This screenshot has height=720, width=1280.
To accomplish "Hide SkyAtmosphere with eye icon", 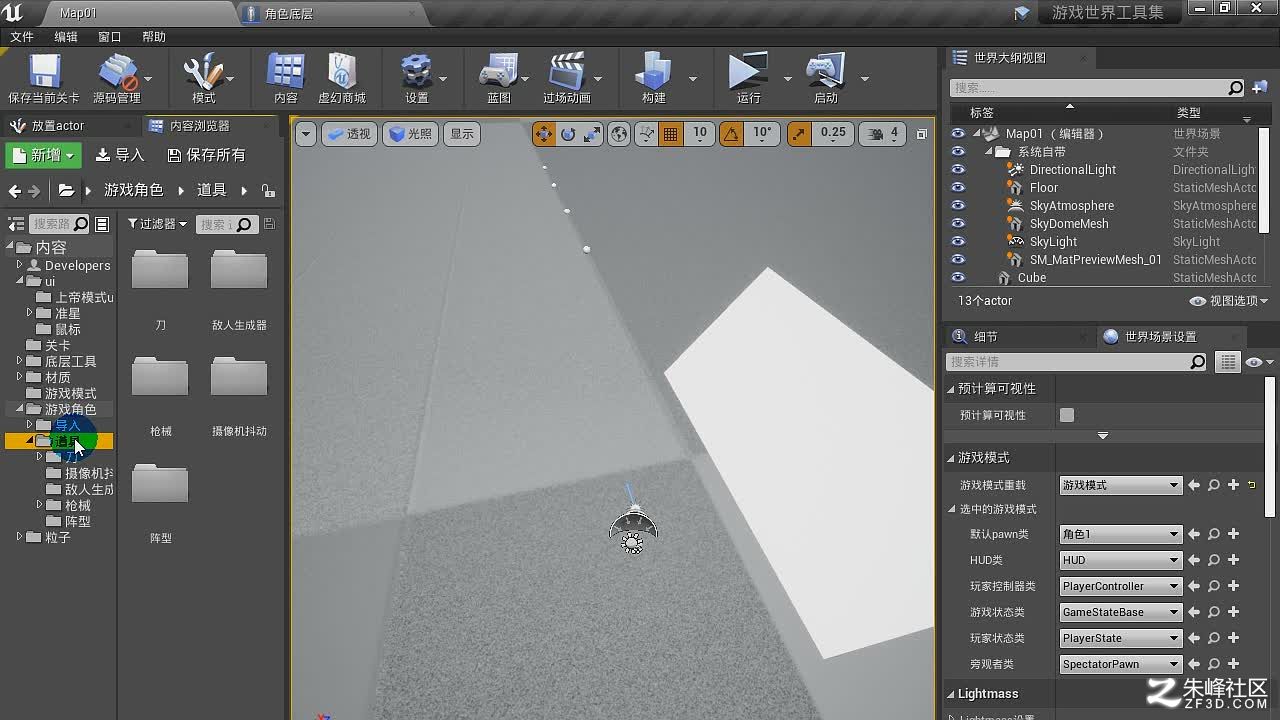I will click(958, 206).
